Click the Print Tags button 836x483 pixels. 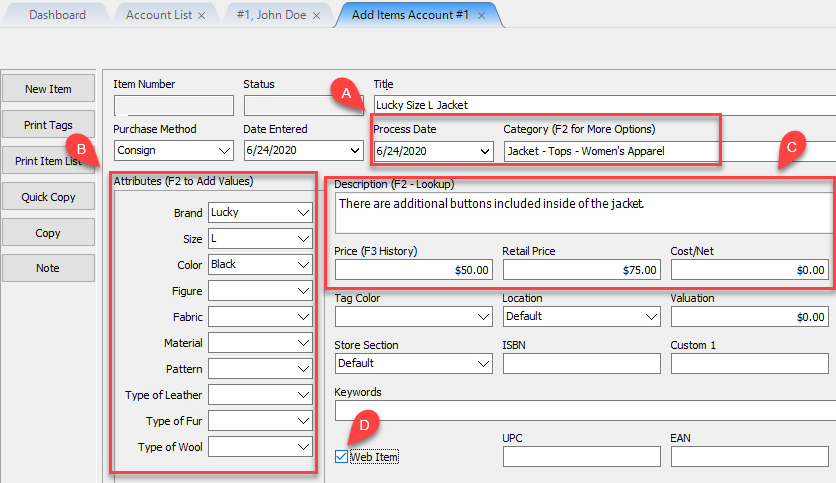point(49,125)
